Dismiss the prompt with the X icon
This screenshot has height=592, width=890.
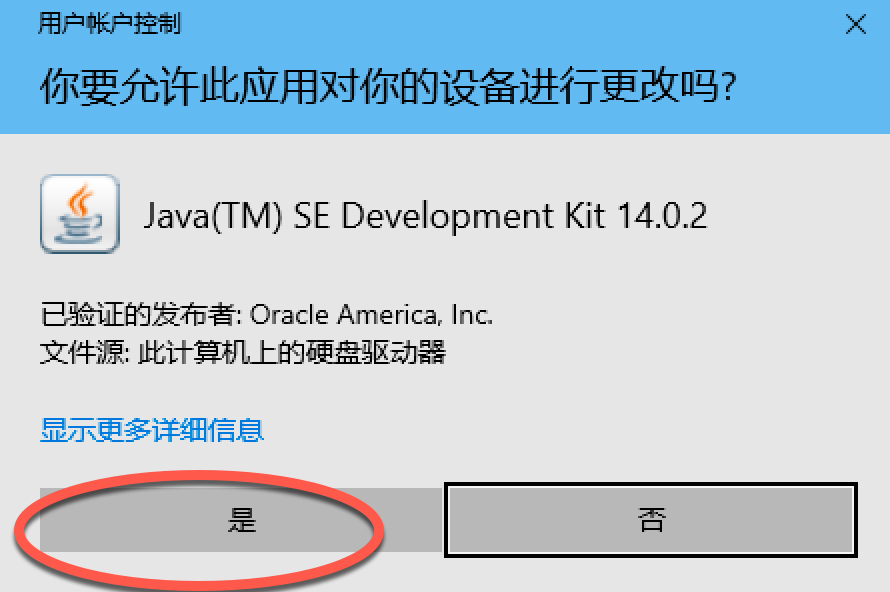click(855, 24)
